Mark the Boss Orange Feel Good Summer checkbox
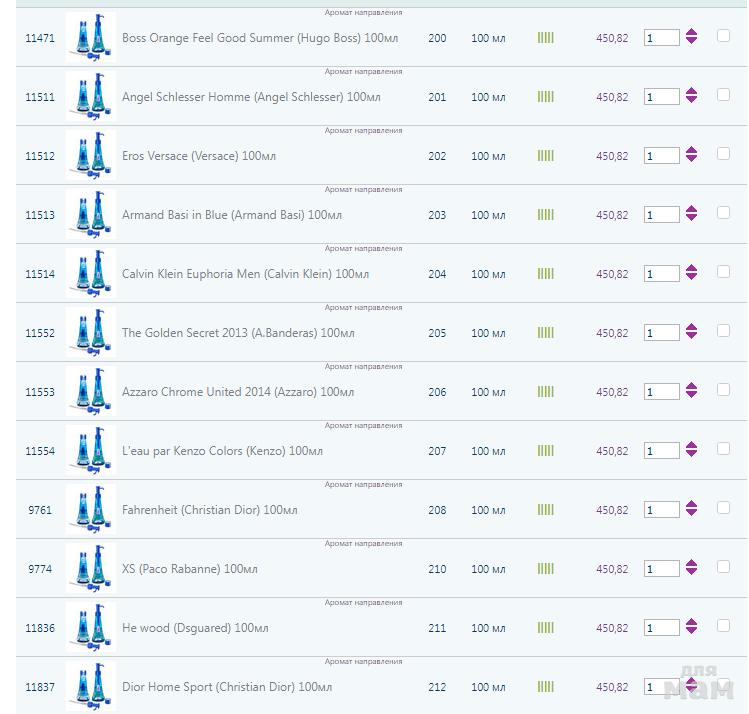This screenshot has width=749, height=714. click(723, 36)
